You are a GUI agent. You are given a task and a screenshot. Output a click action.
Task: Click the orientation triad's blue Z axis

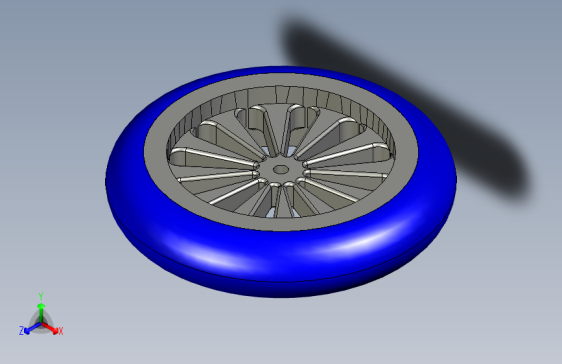[32, 328]
